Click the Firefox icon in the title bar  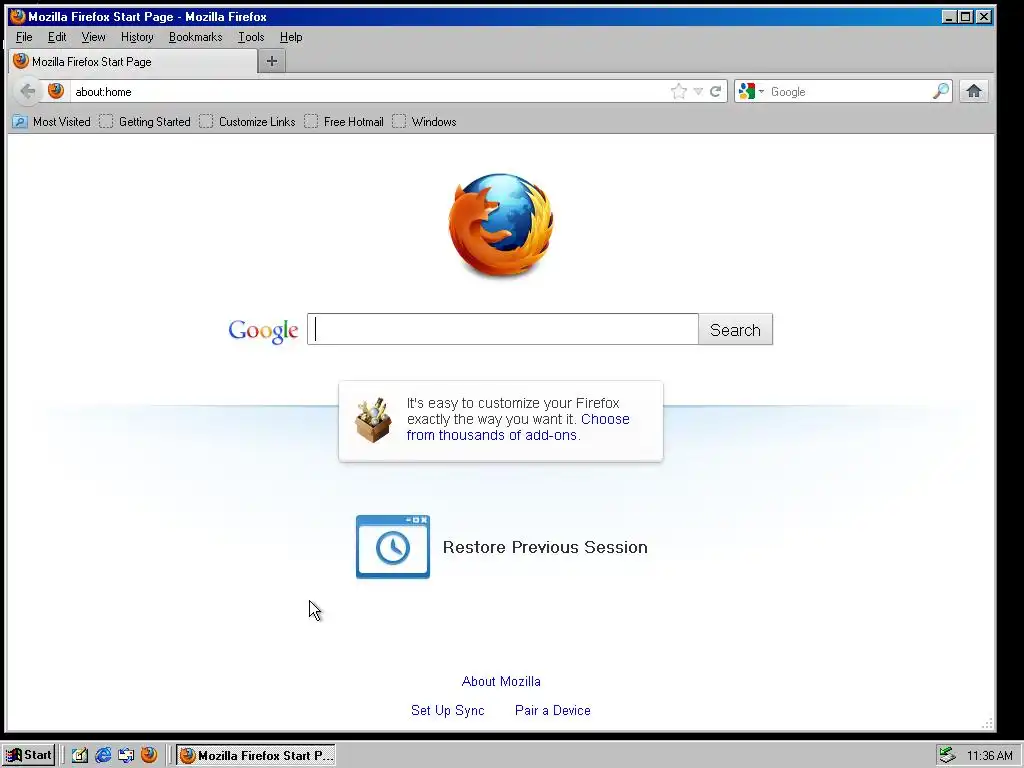click(x=18, y=16)
